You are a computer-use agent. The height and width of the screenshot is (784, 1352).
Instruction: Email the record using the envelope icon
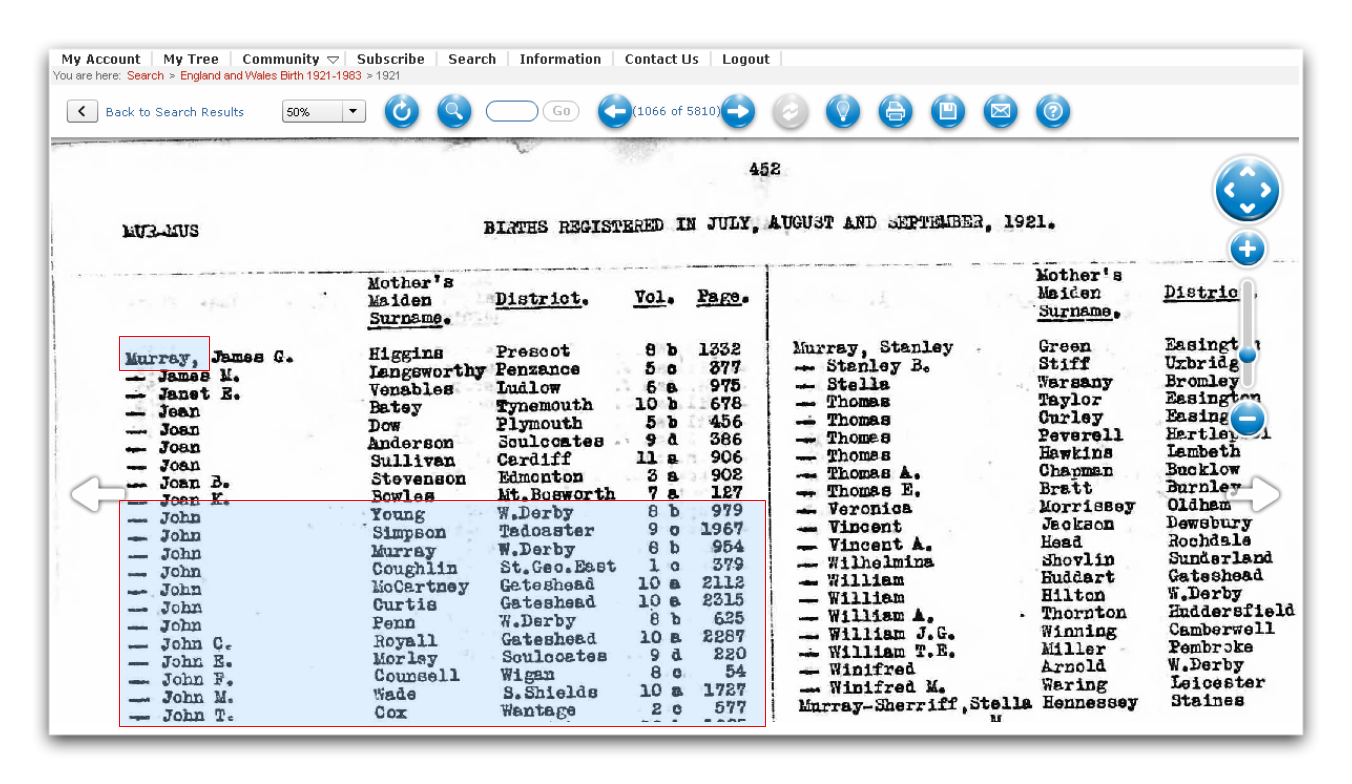1000,111
